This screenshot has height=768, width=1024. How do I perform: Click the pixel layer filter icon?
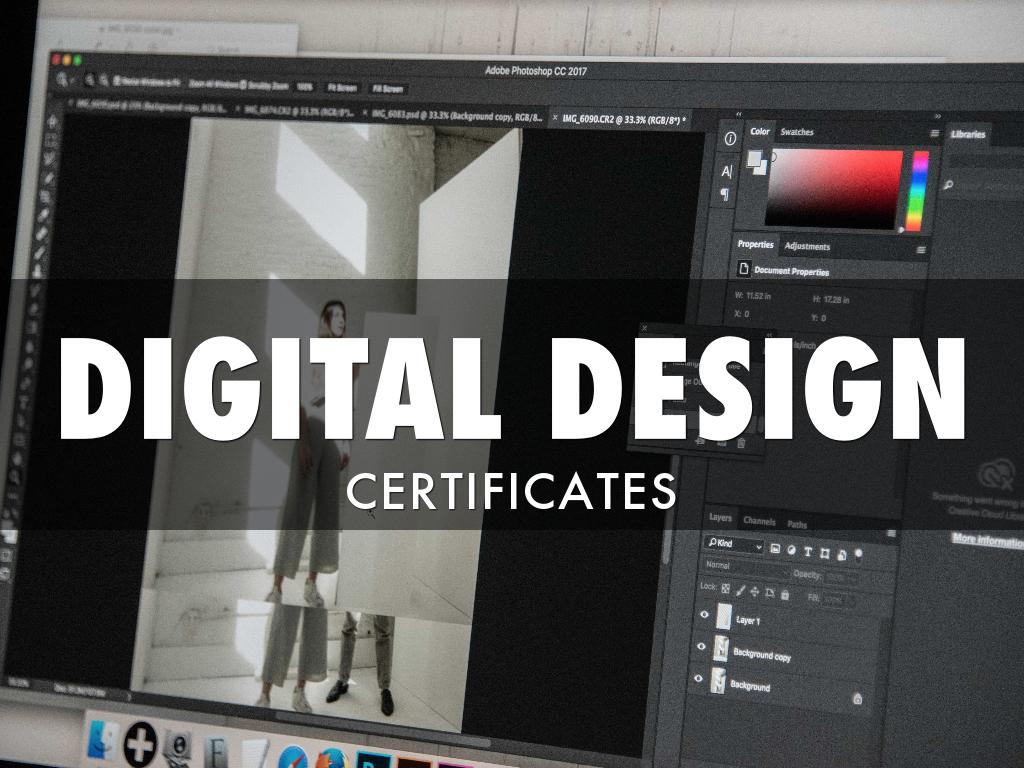[775, 549]
